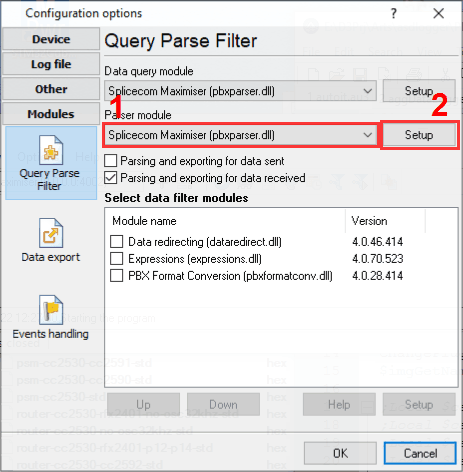Click Setup next to Parser module
The image size is (463, 472).
click(x=419, y=135)
